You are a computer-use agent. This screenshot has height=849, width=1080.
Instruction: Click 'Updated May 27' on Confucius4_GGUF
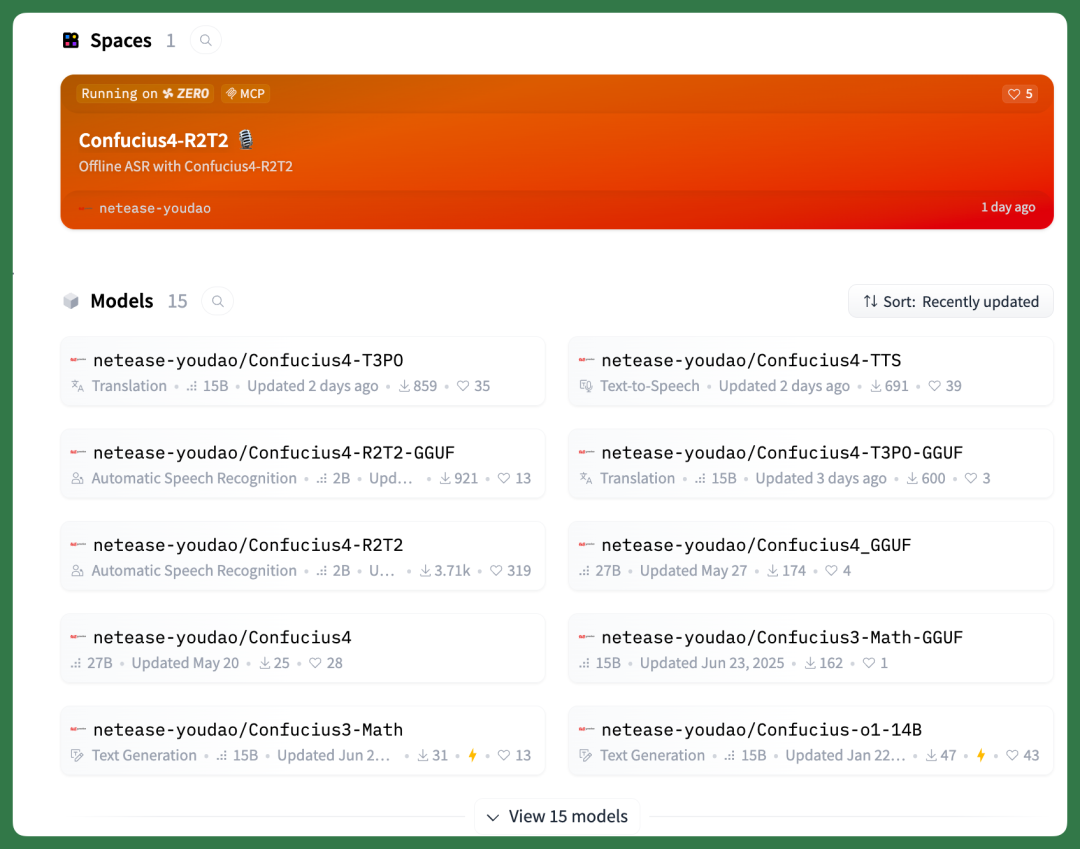(693, 571)
